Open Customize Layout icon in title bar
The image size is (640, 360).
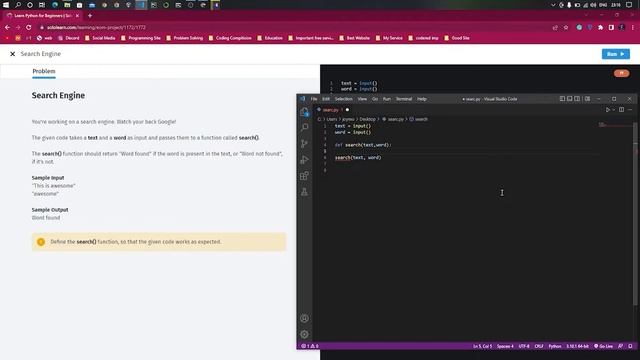click(x=587, y=99)
